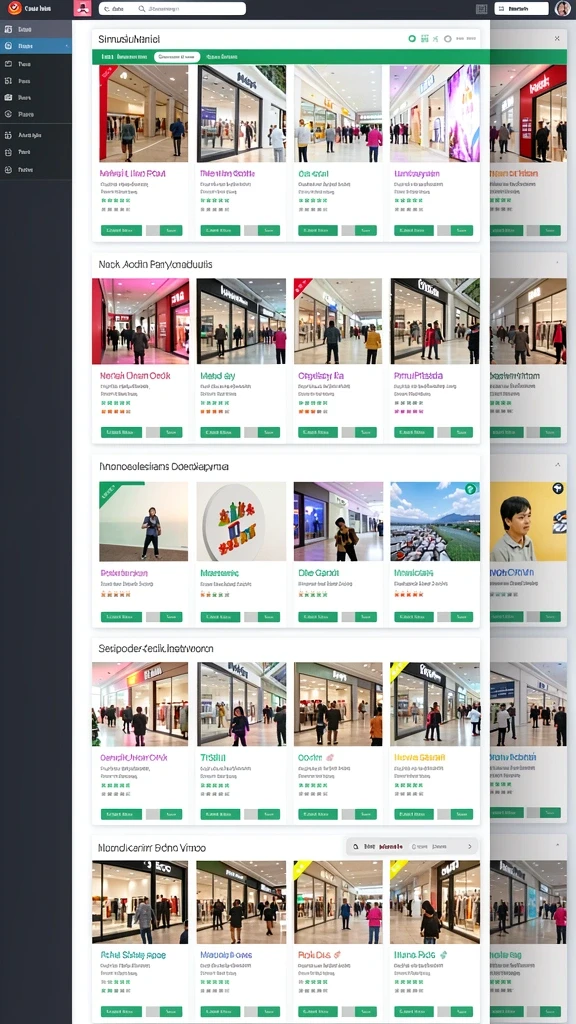The height and width of the screenshot is (1024, 576).
Task: Close the background window with the X icon
Action: tap(557, 39)
